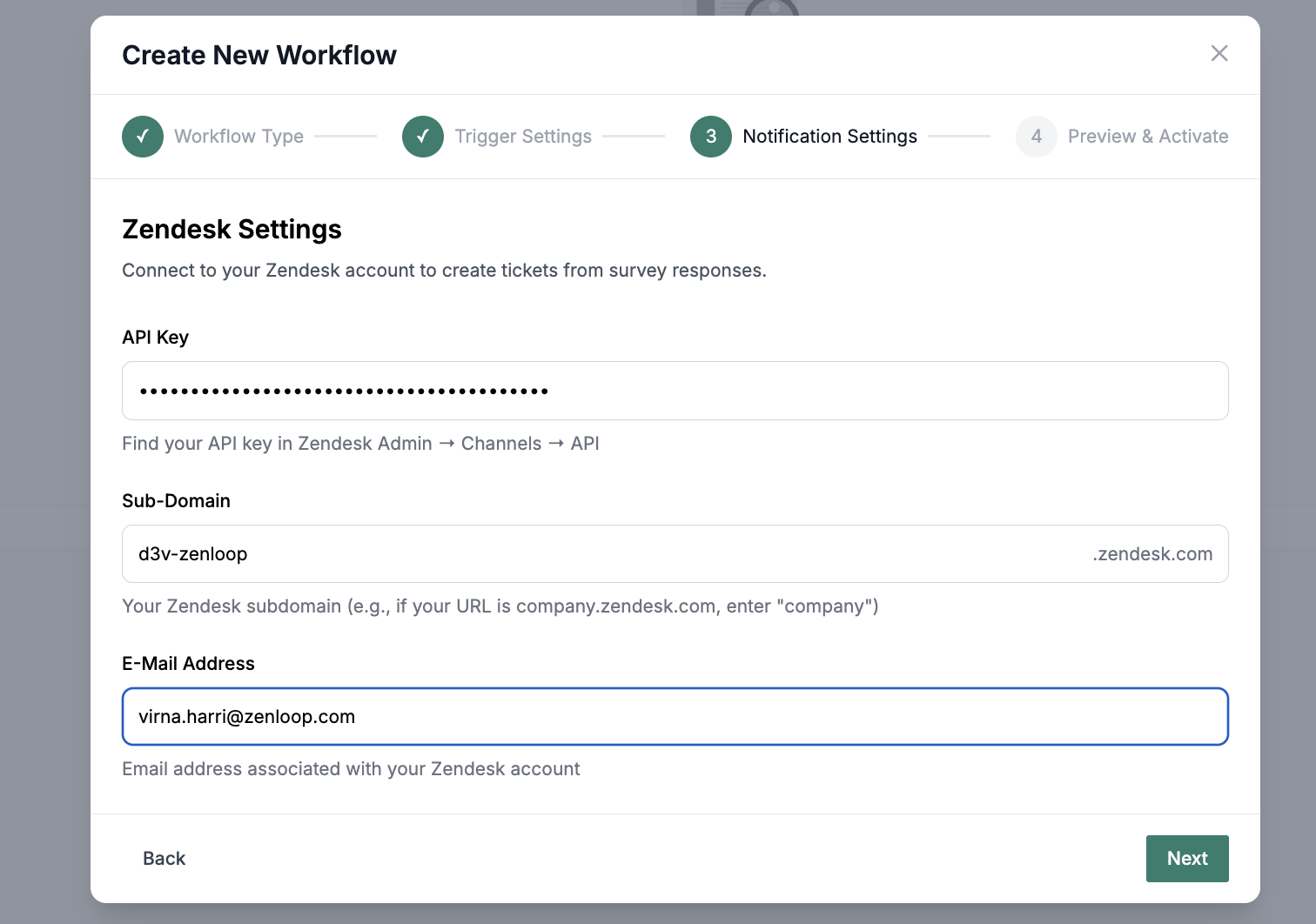
Task: Click the Sub-Domain field containing d3v-zenloop
Action: point(601,554)
